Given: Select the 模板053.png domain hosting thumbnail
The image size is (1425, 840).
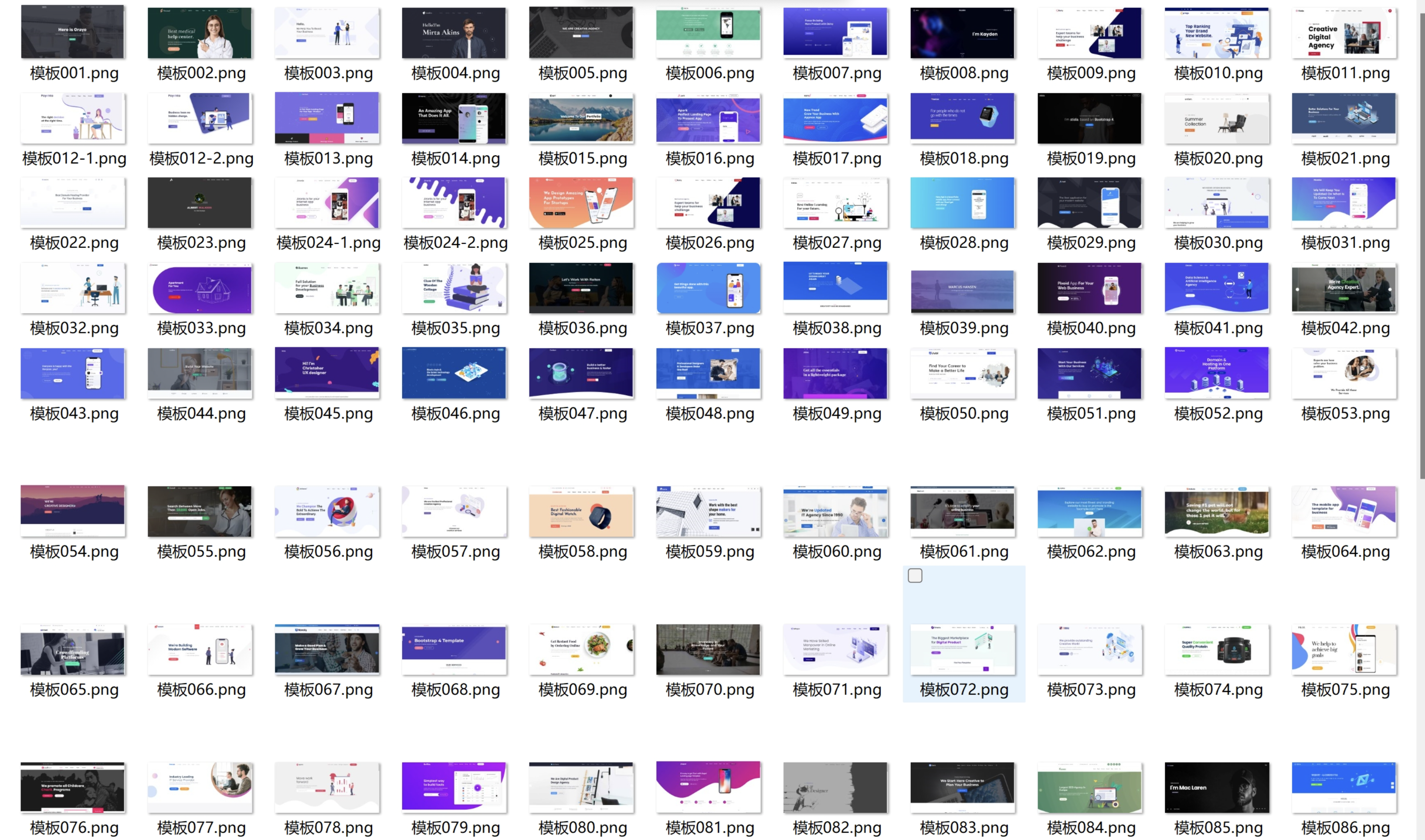Looking at the screenshot, I should [x=1345, y=373].
